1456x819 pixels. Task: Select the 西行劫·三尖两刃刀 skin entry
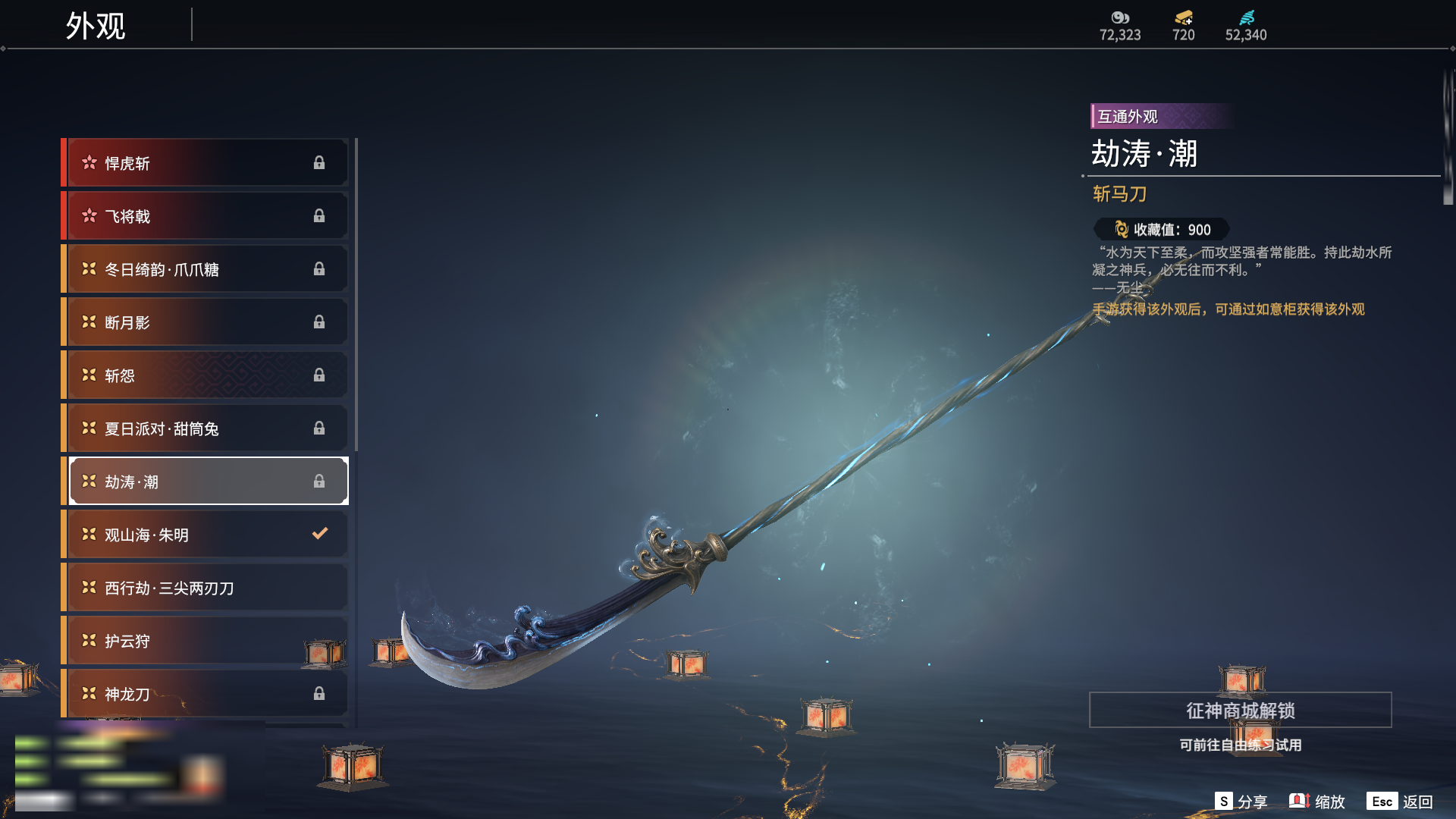(x=205, y=588)
